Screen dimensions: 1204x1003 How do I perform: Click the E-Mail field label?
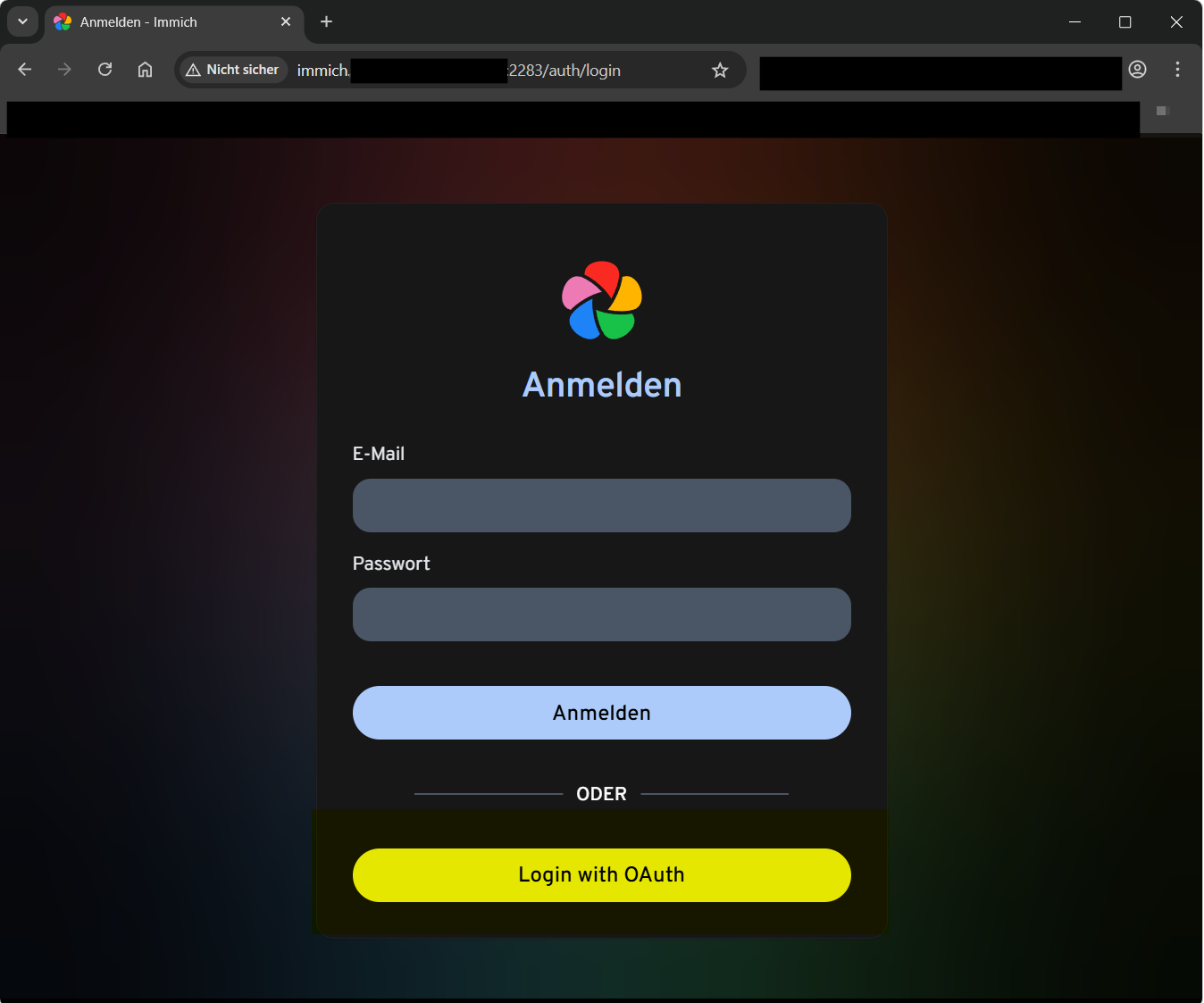coord(379,454)
